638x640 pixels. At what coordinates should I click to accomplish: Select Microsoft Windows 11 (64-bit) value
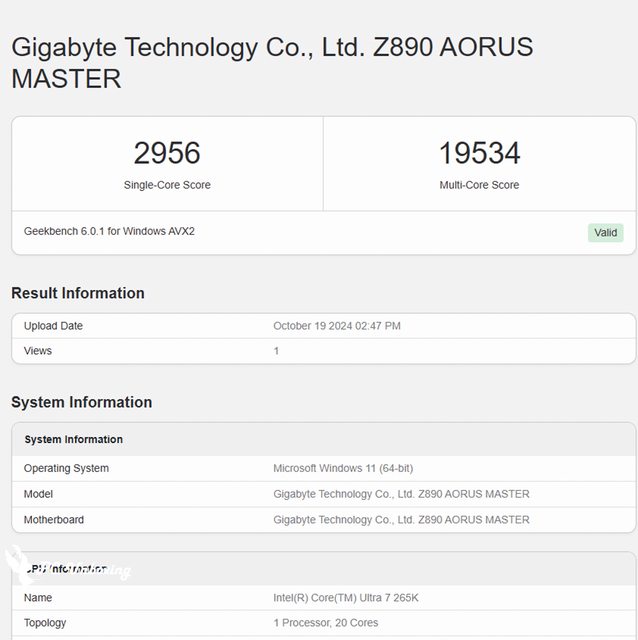343,468
